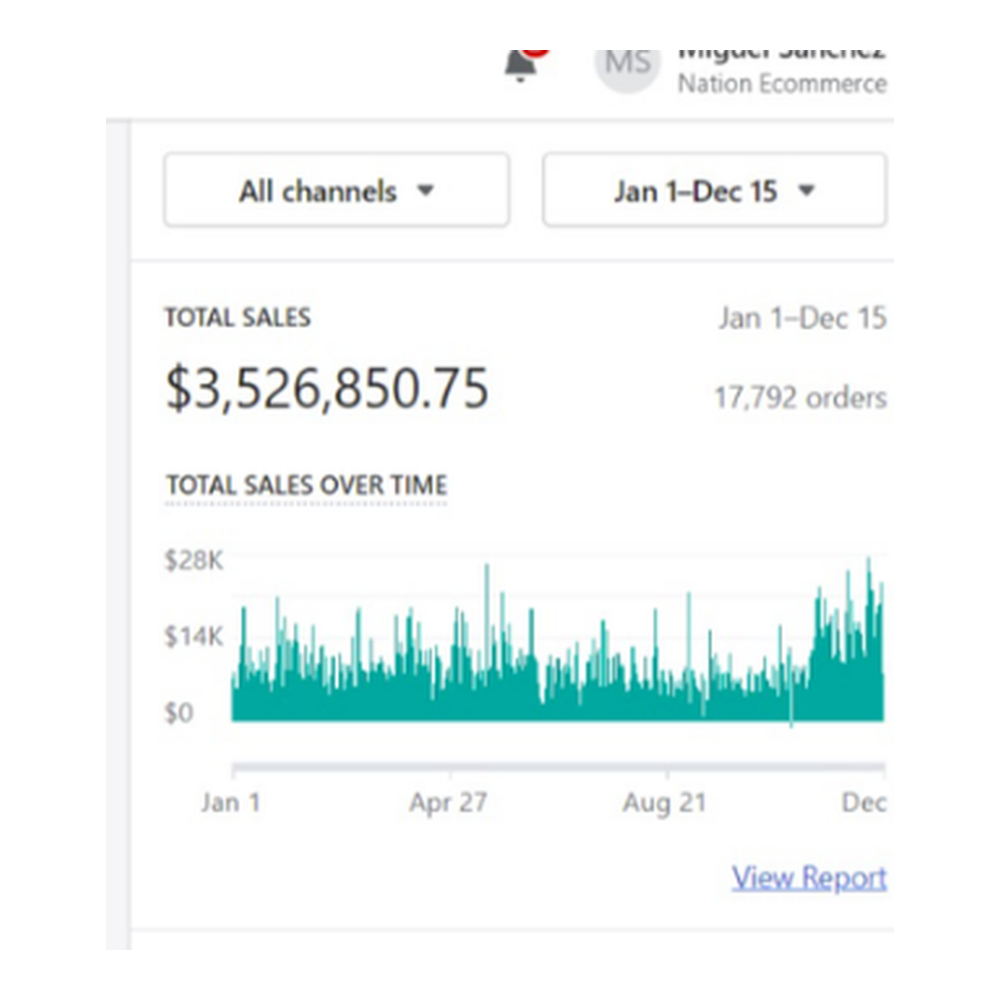This screenshot has height=1000, width=1000.
Task: Open the All channels dropdown
Action: tap(336, 190)
